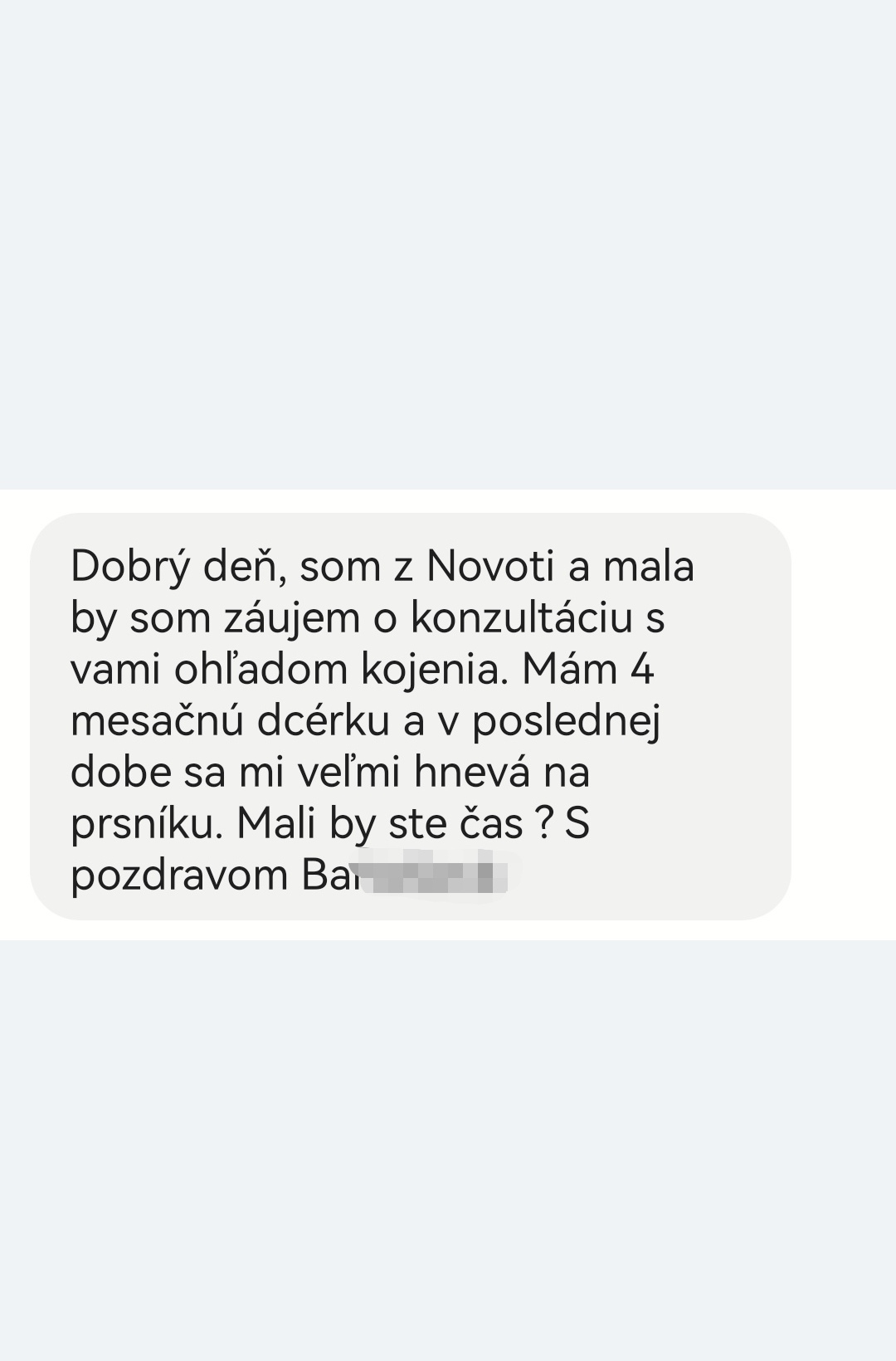Click the word "hnevá" in the bubble

click(x=472, y=773)
